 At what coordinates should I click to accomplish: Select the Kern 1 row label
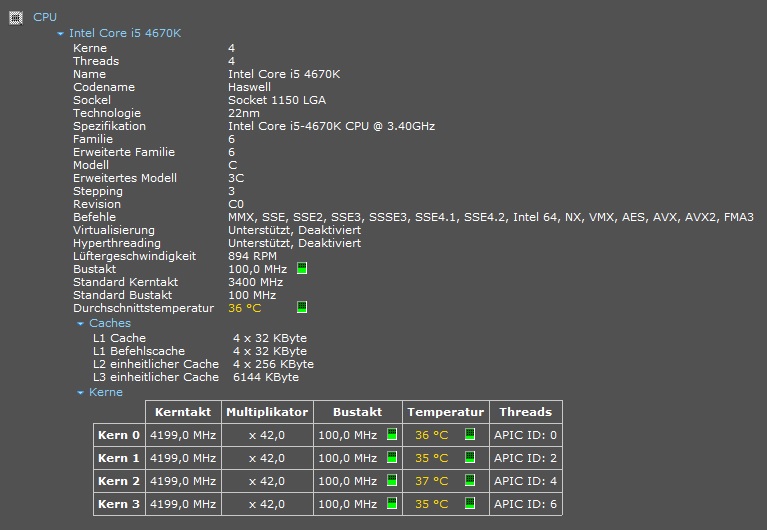[119, 458]
